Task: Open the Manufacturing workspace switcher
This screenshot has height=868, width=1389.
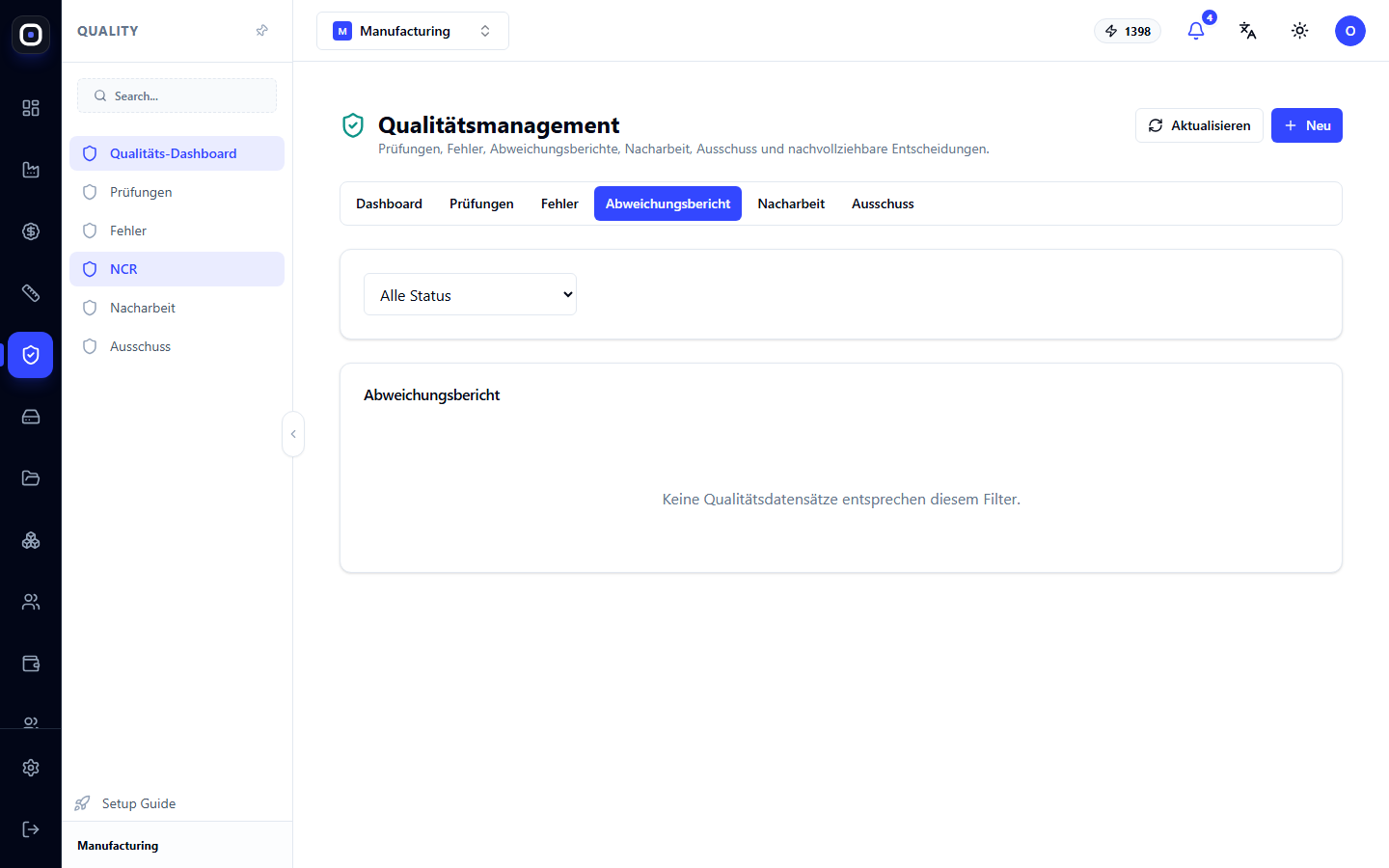Action: pos(413,31)
